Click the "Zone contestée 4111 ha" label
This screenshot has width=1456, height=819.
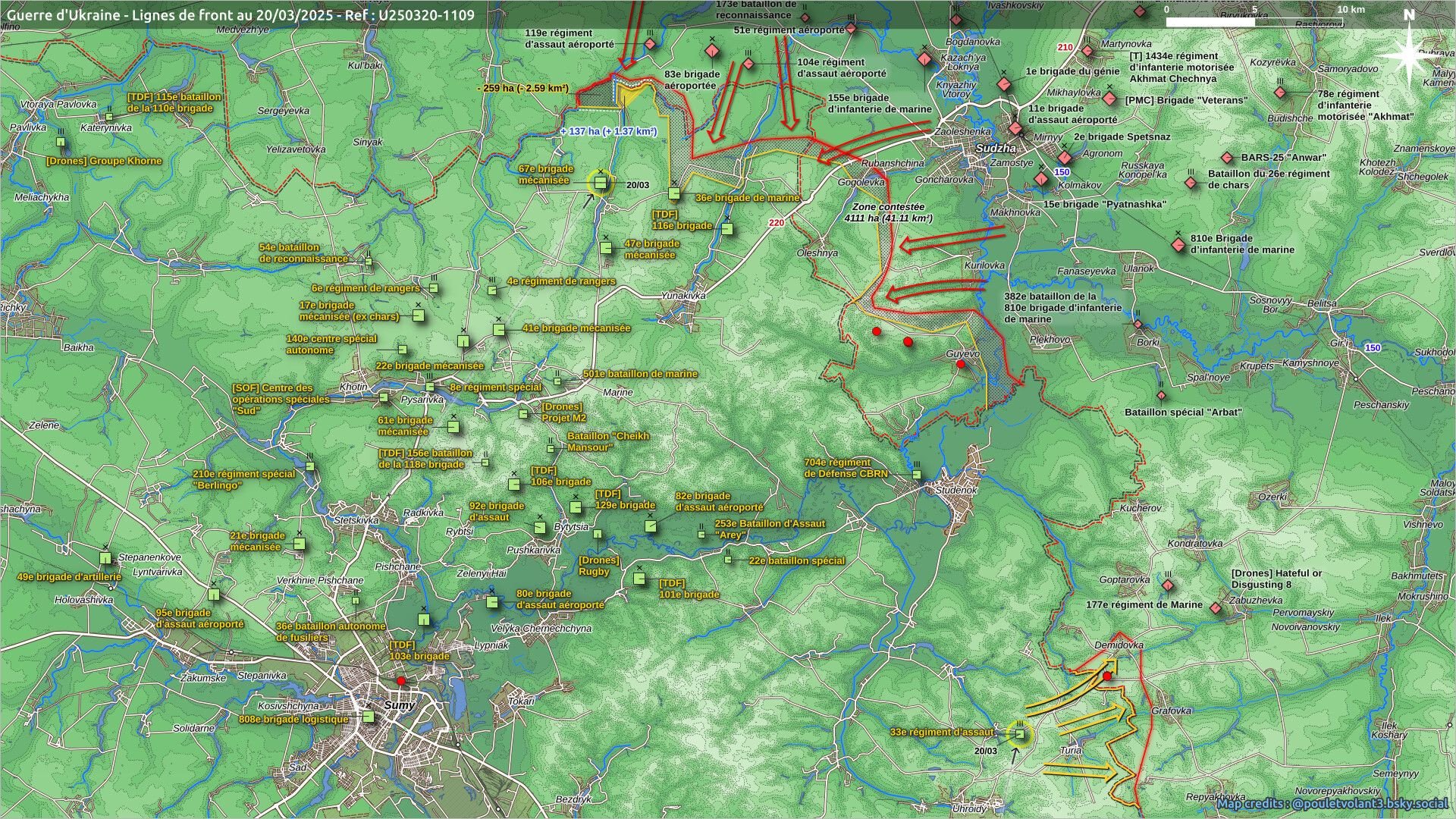888,212
